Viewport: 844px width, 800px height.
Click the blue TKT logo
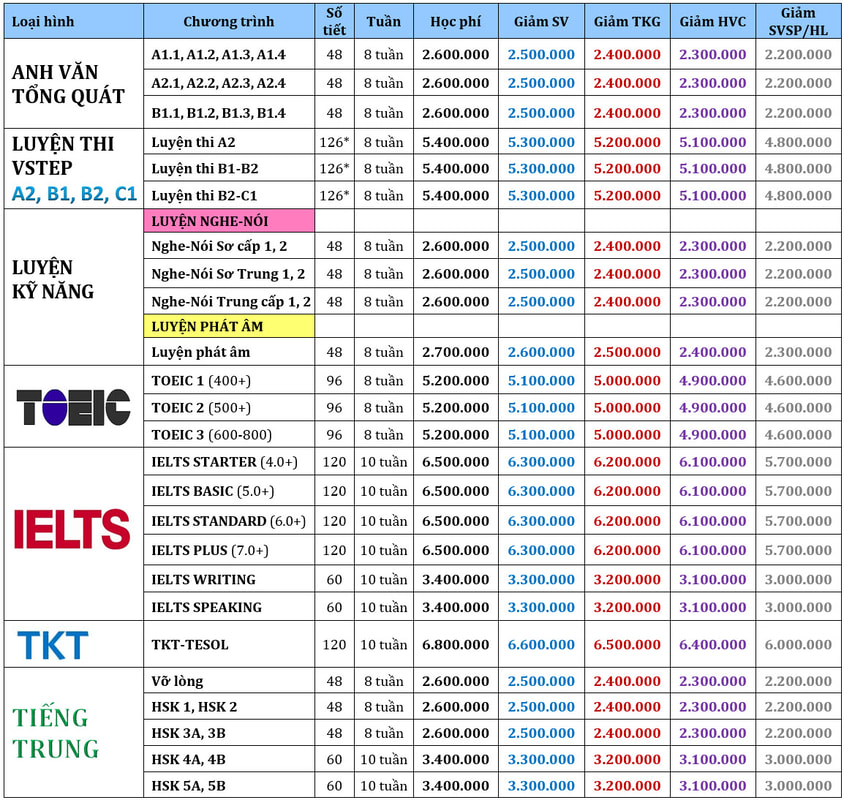tap(53, 645)
